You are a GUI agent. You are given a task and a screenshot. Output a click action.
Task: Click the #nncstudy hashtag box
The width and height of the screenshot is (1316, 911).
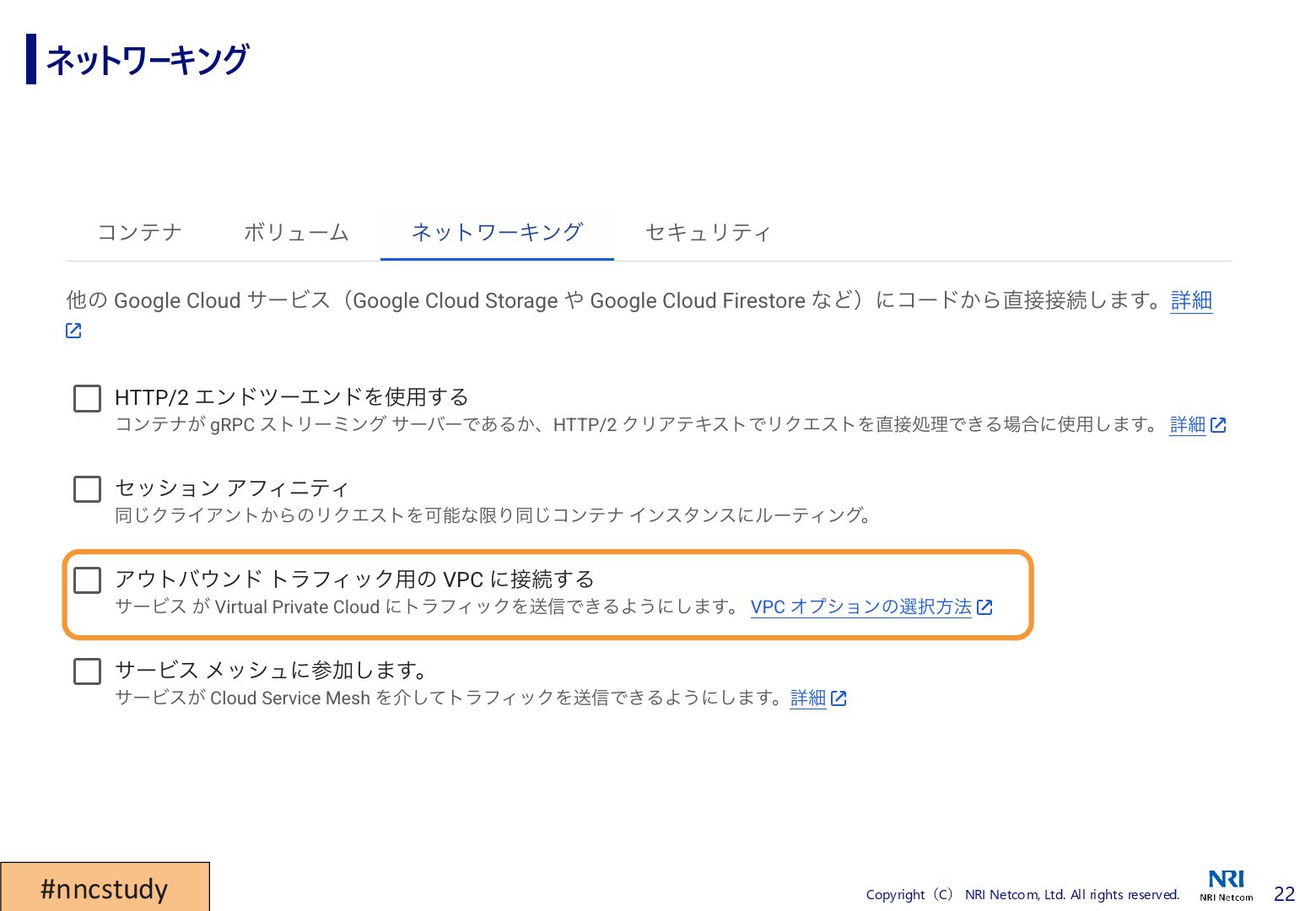(105, 887)
